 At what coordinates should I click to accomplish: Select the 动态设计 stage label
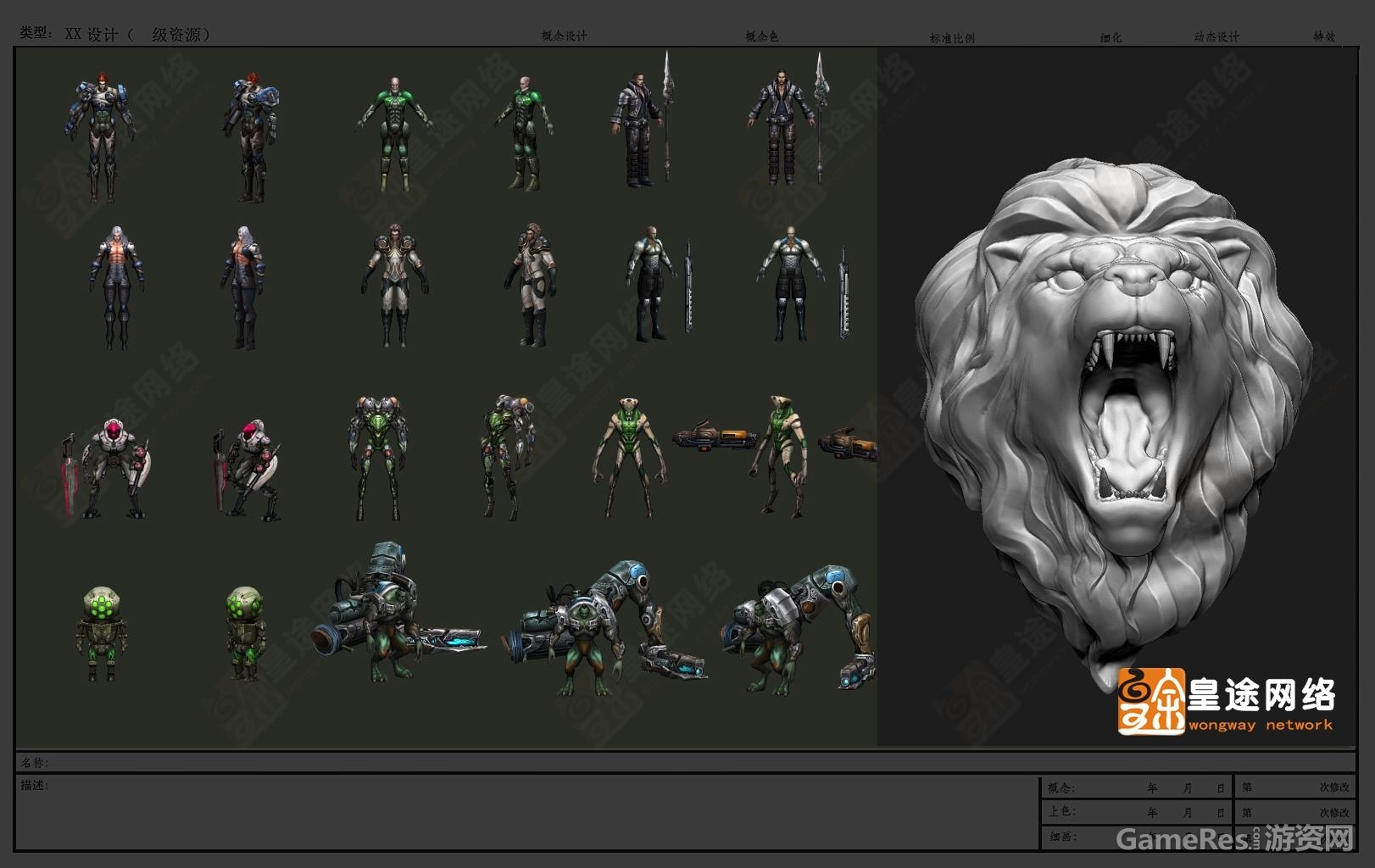pos(1216,36)
